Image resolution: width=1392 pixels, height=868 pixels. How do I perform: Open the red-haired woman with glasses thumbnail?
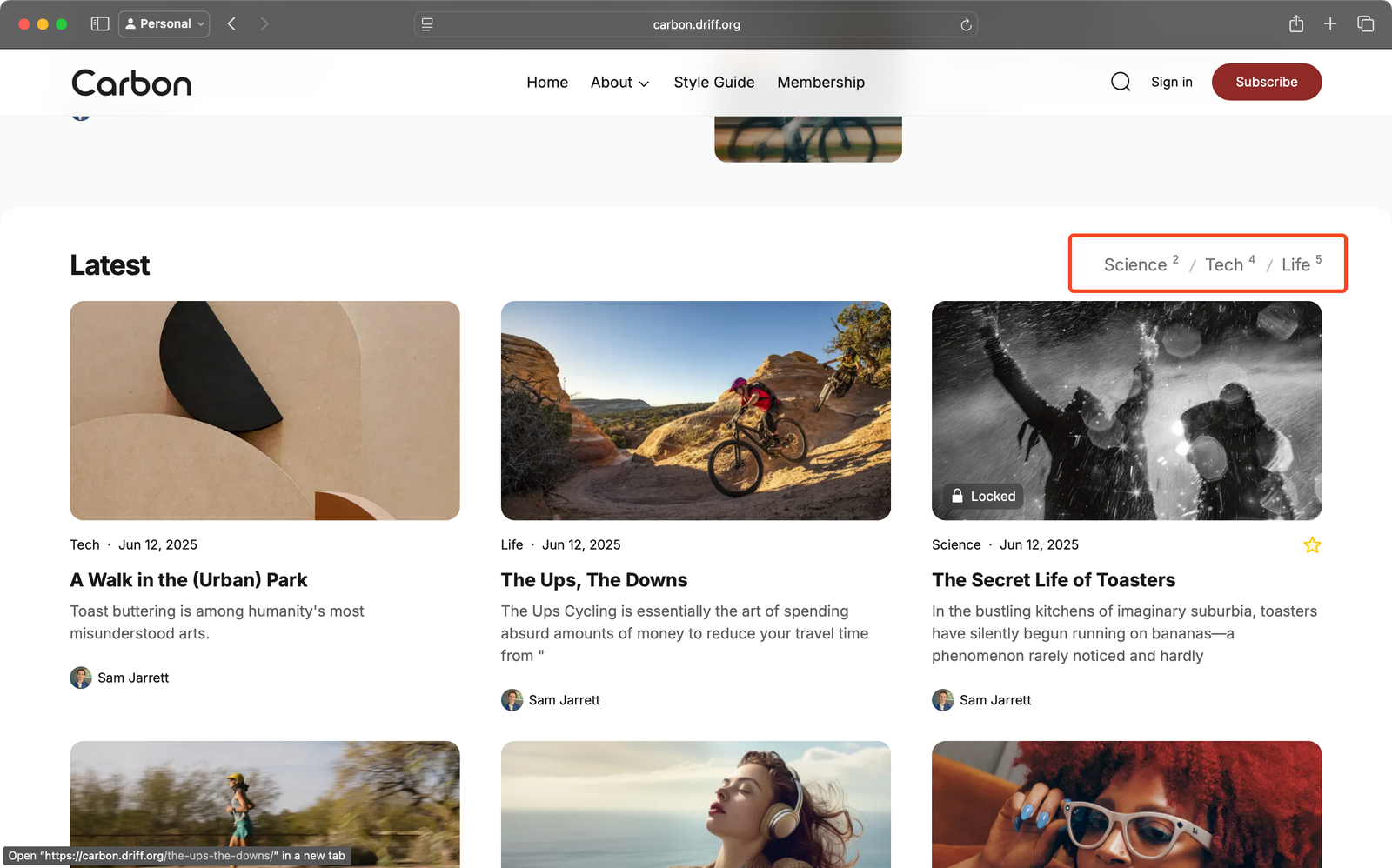coord(1127,805)
